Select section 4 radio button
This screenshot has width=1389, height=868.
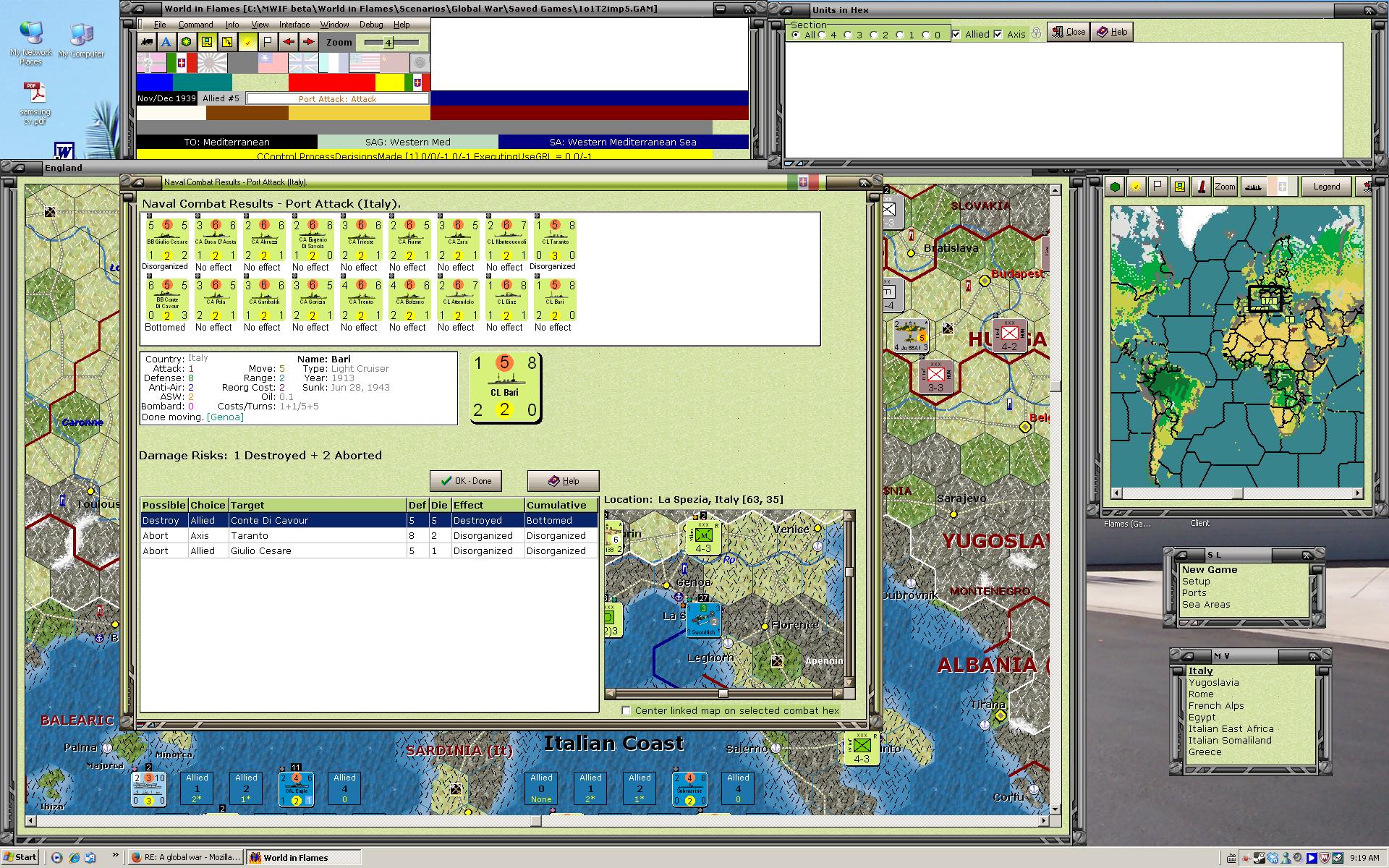click(822, 35)
